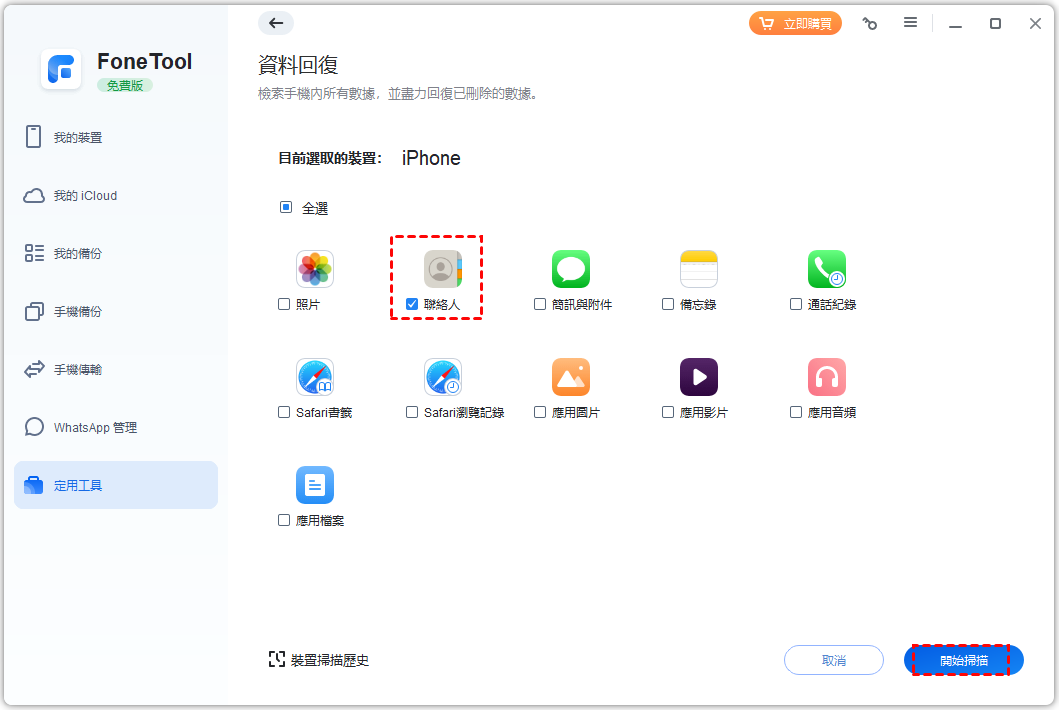Select Phone Transfer (手機傳輸) in sidebar
Screen dimensions: 1059x710
click(78, 370)
